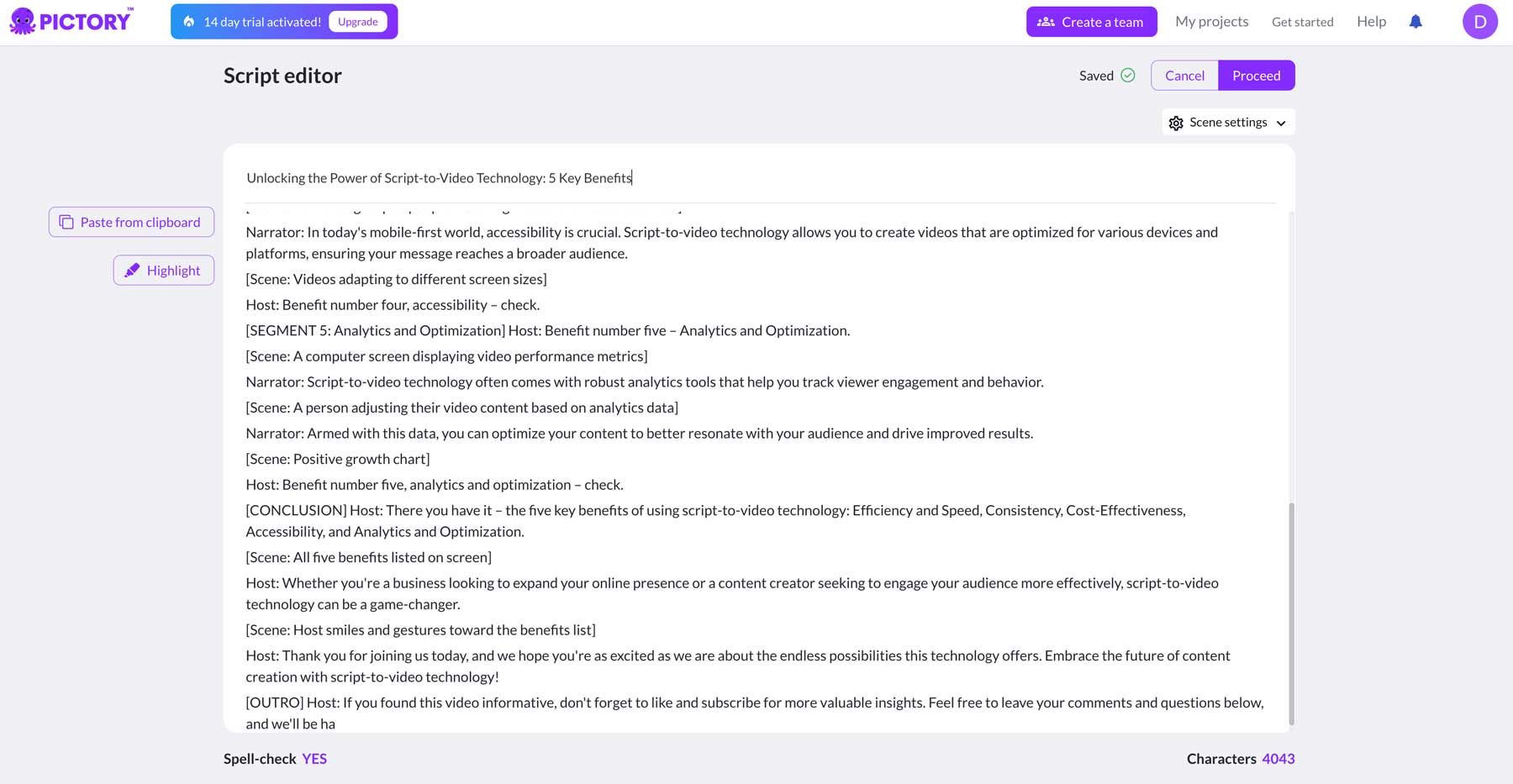
Task: Open My projects menu
Action: pyautogui.click(x=1211, y=22)
